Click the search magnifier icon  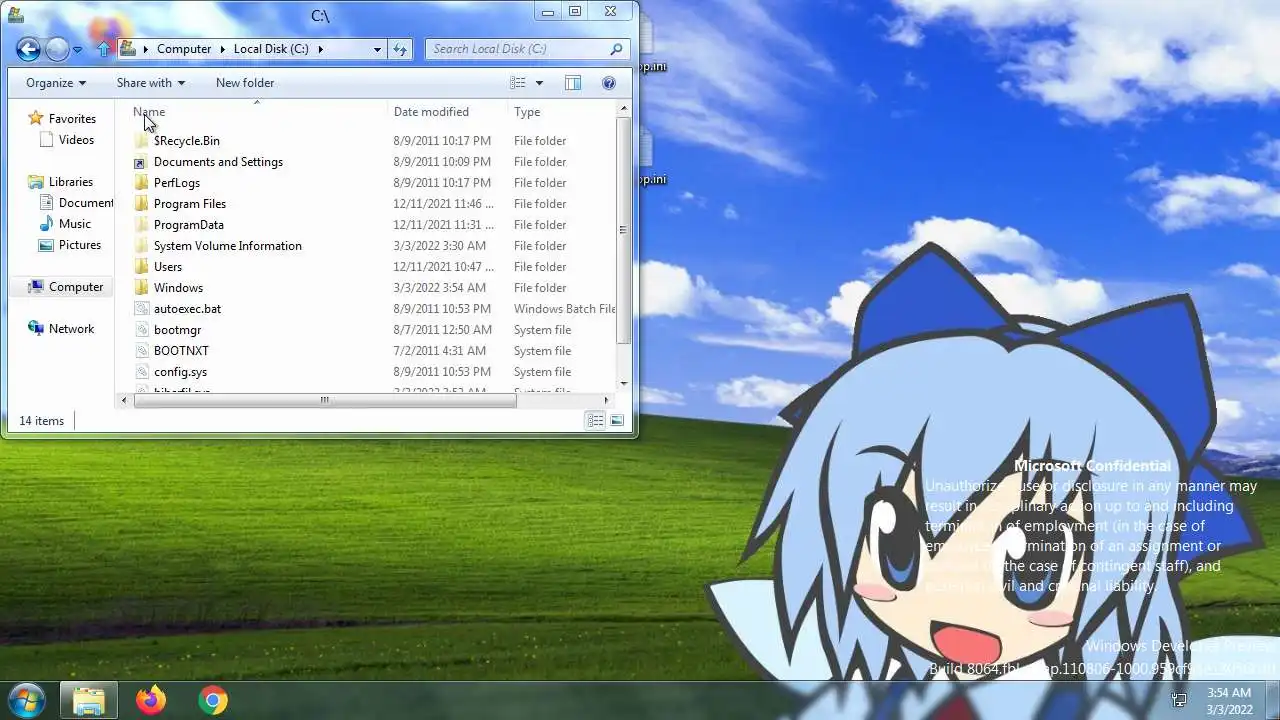(617, 49)
